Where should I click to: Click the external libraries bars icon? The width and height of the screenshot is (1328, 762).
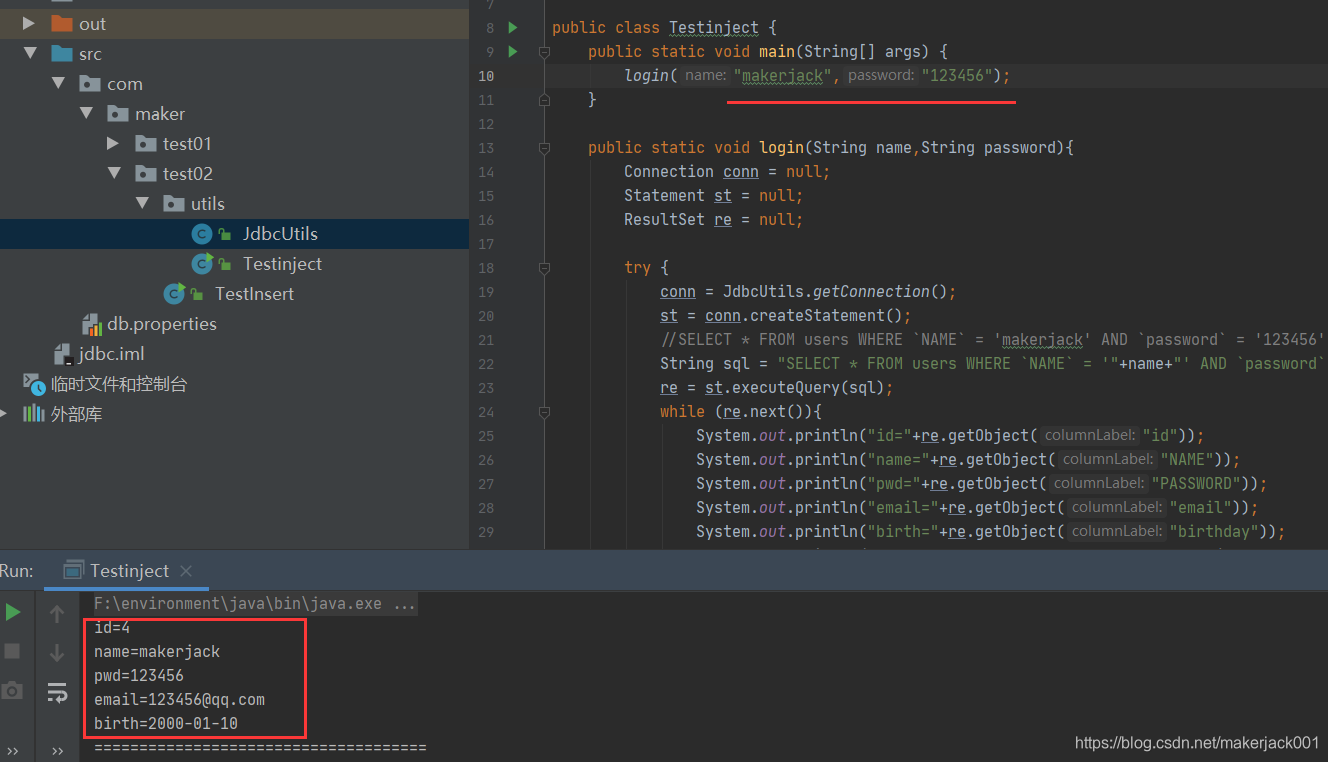pyautogui.click(x=34, y=413)
